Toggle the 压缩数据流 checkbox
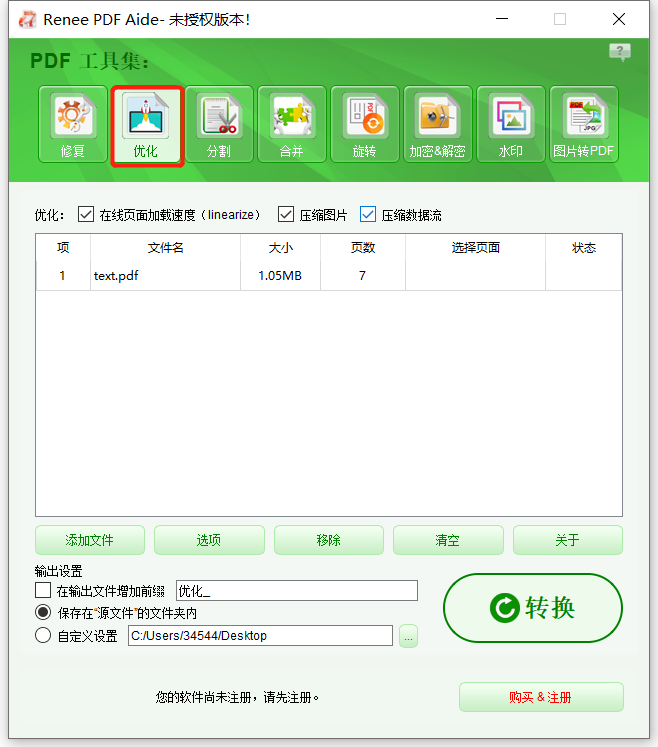 click(x=368, y=214)
